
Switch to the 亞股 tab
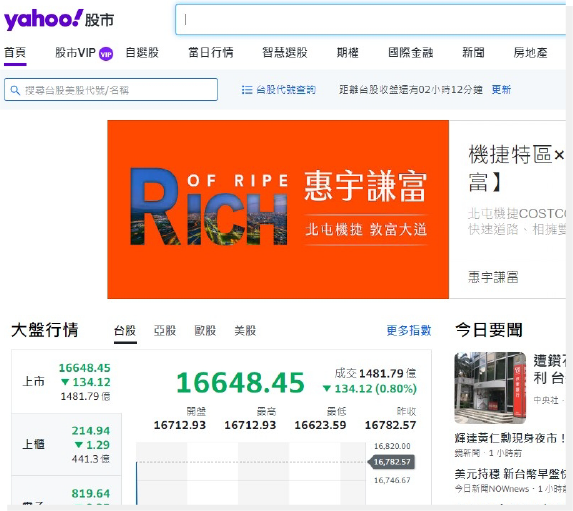[x=165, y=331]
